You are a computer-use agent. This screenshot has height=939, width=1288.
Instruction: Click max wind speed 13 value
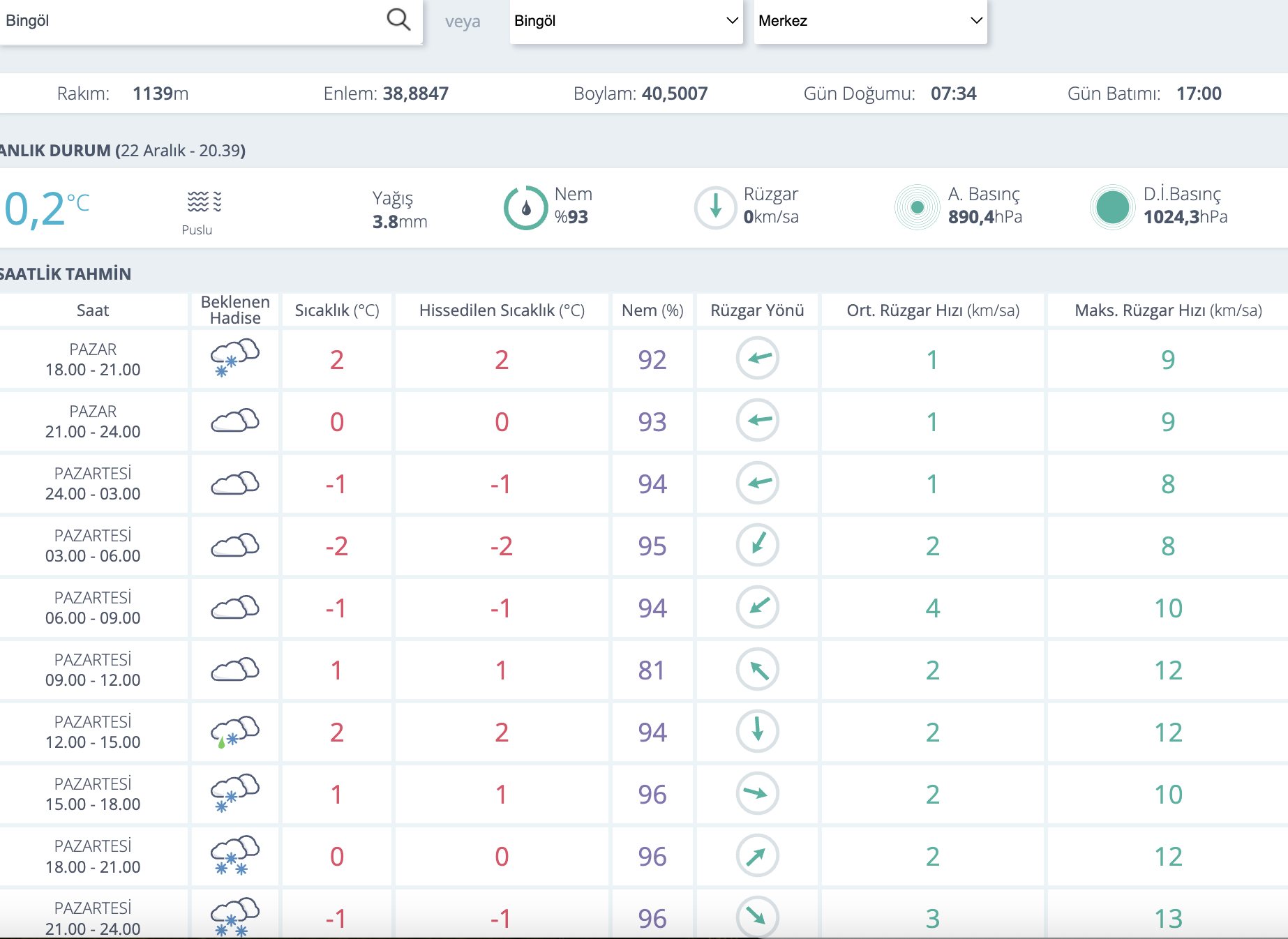point(1168,919)
